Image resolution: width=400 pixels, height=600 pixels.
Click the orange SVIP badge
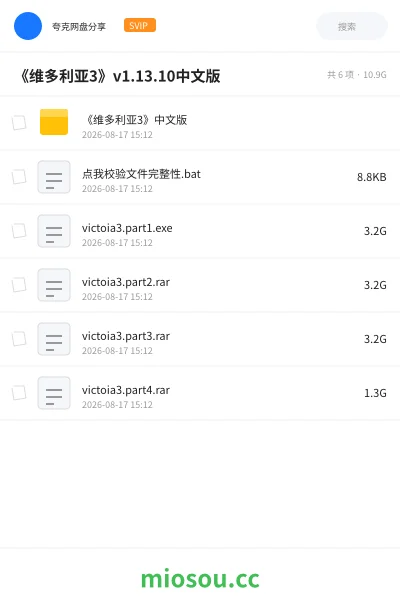[x=140, y=25]
